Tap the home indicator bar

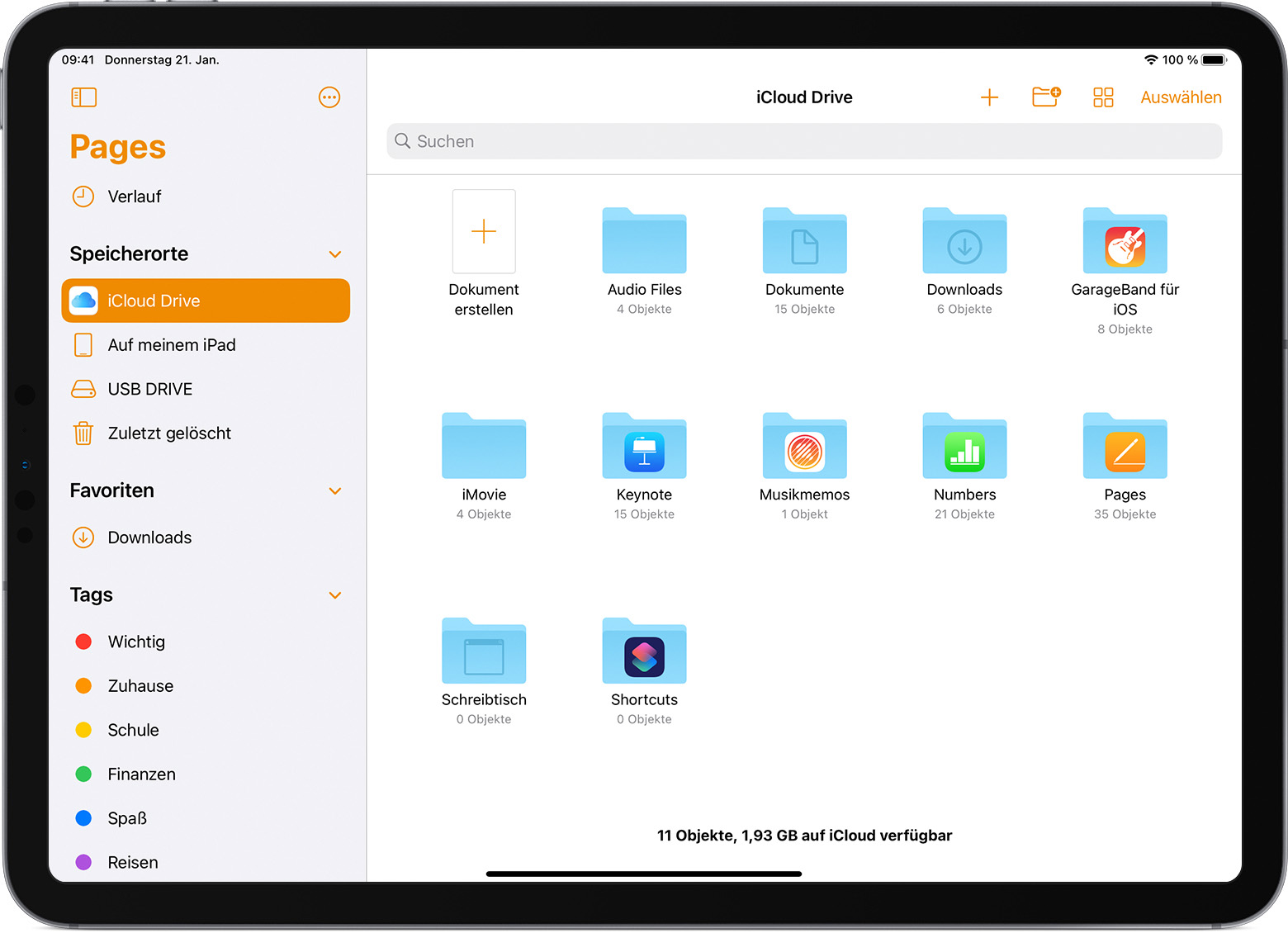pos(644,874)
